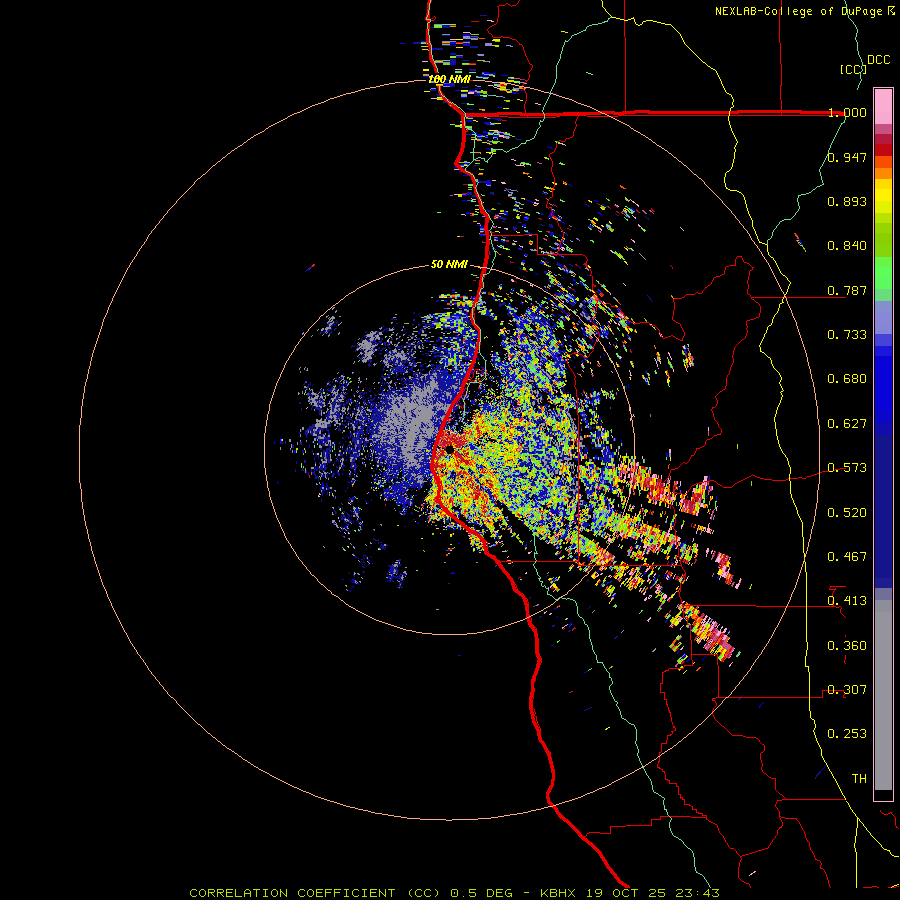Click the TH threshold label on the scale
The width and height of the screenshot is (900, 900).
[859, 779]
